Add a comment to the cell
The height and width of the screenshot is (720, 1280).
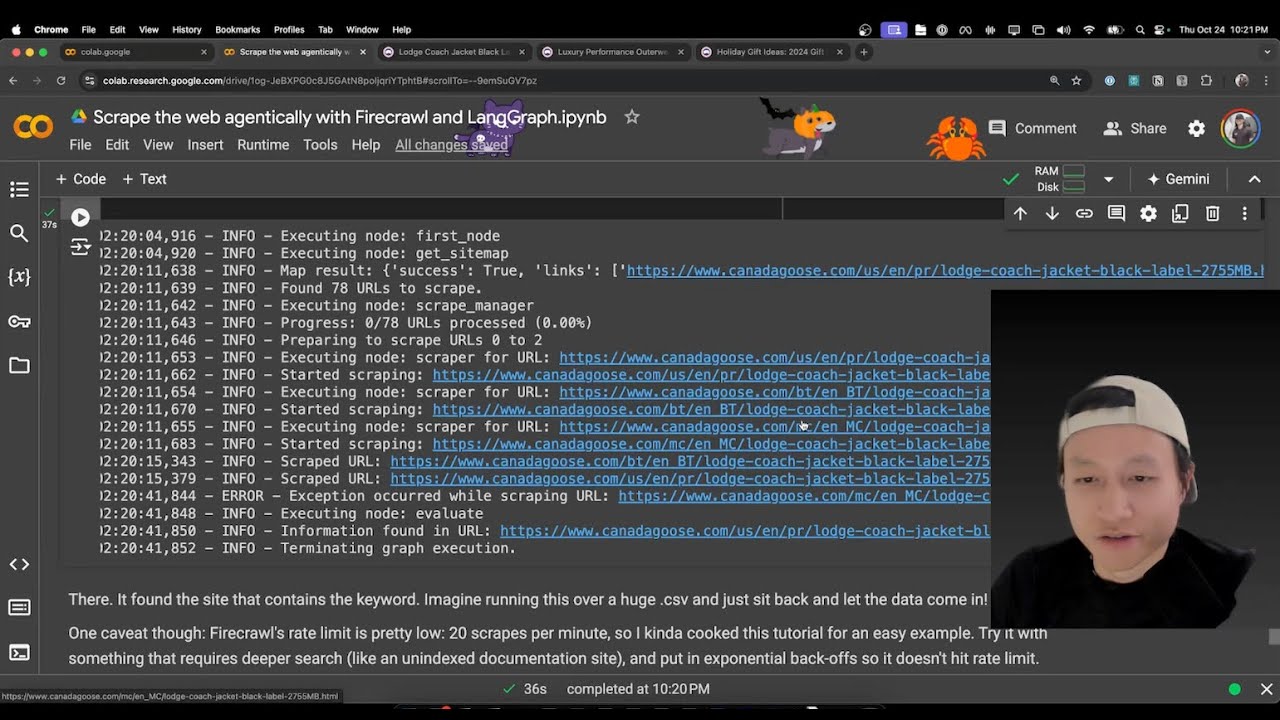click(x=1116, y=213)
